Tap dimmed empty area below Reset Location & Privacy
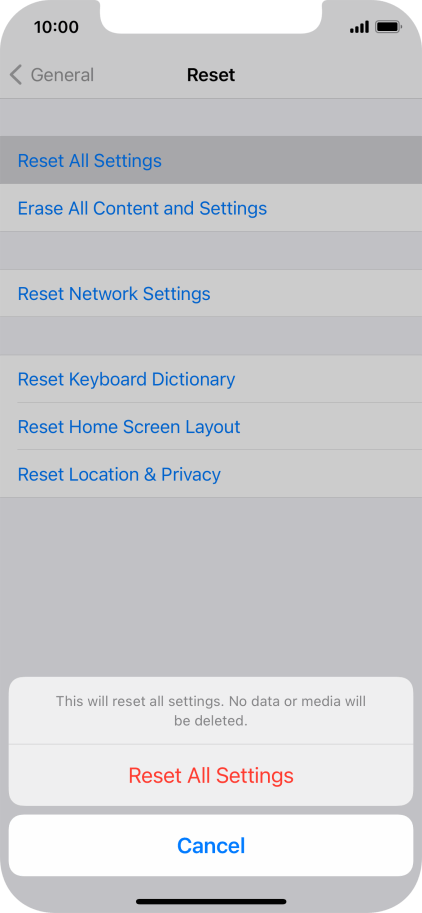This screenshot has width=422, height=913. click(211, 585)
